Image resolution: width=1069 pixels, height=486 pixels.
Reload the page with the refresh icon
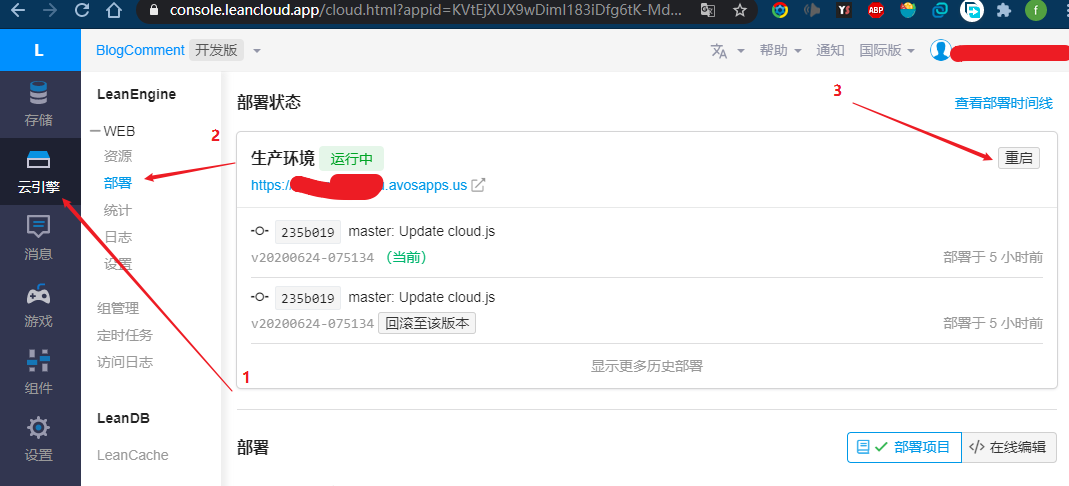coord(82,10)
